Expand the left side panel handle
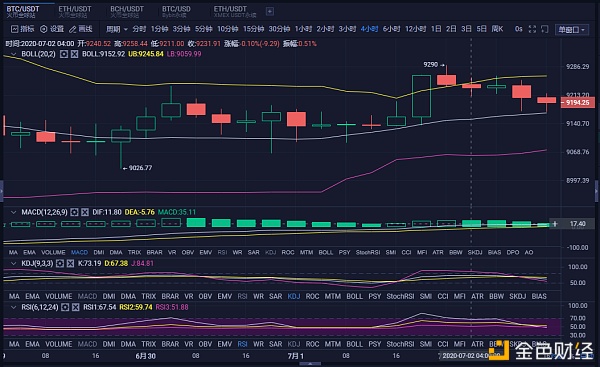 pos(2,190)
